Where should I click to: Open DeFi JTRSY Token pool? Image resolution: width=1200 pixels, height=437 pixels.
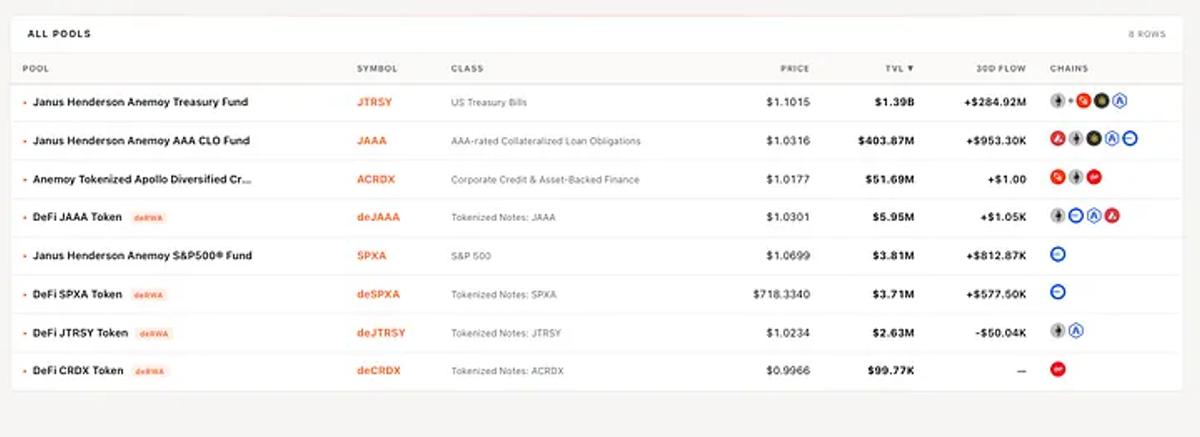click(80, 333)
